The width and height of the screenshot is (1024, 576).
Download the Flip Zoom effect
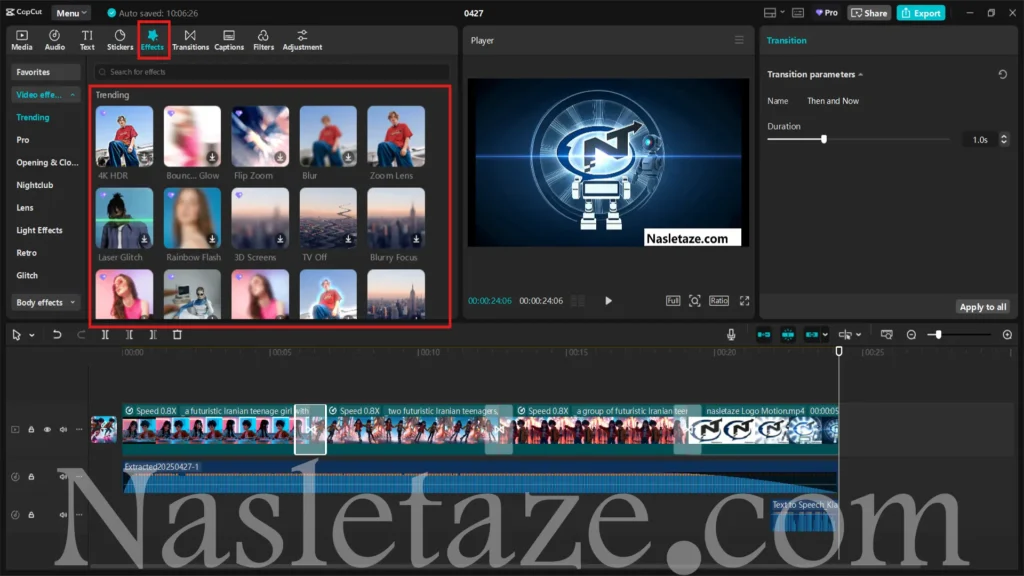[280, 157]
